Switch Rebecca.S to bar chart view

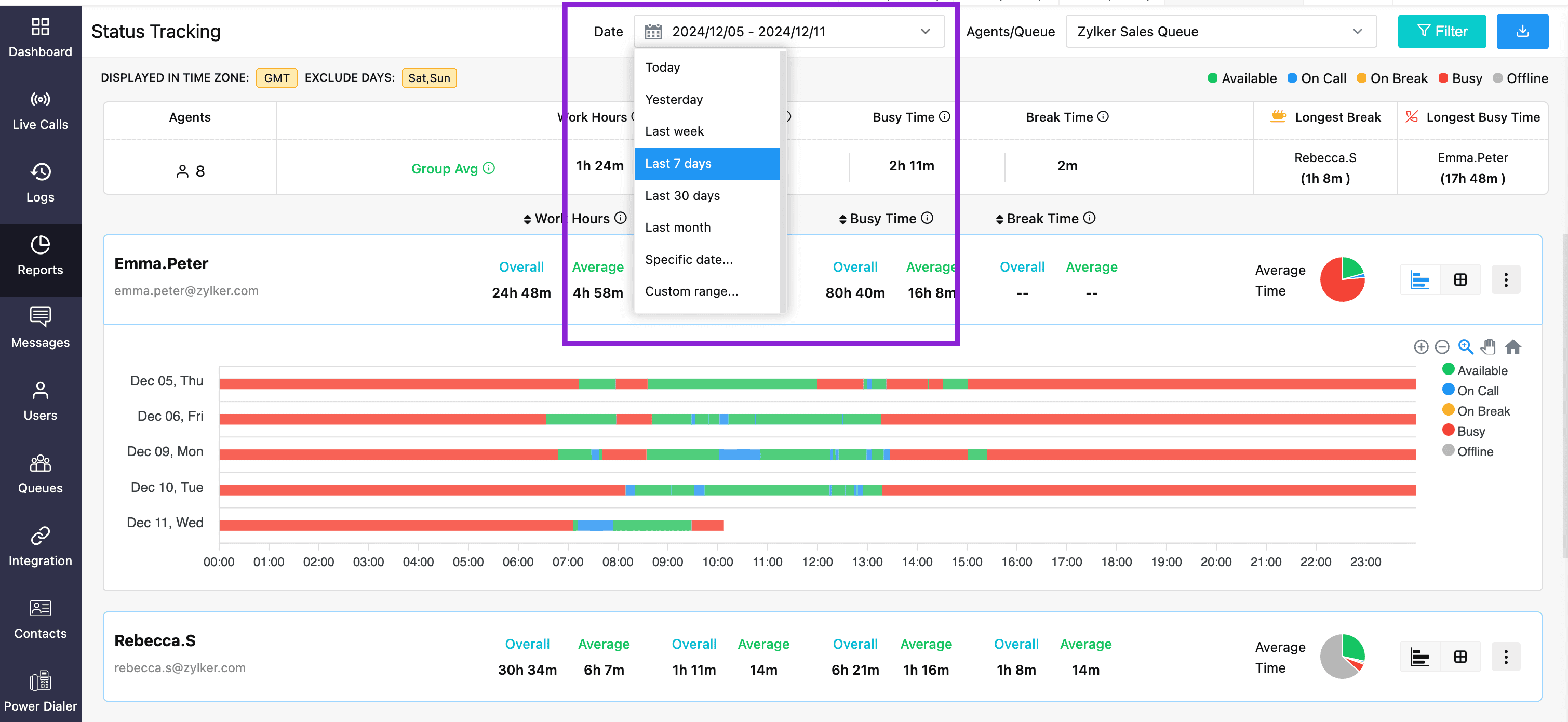point(1419,657)
